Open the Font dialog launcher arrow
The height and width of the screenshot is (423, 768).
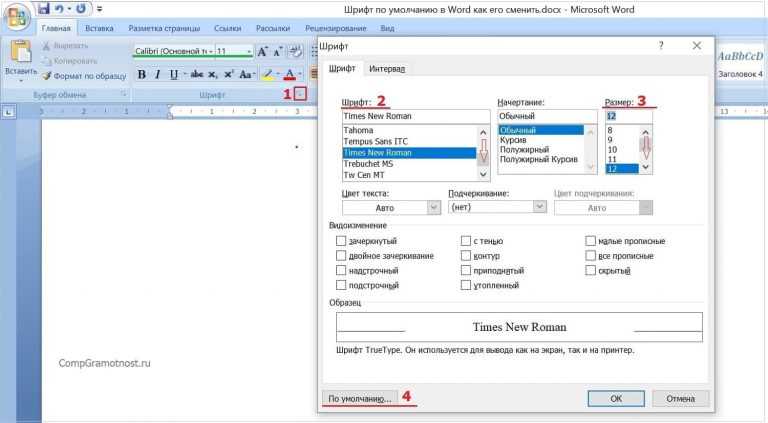pos(301,94)
